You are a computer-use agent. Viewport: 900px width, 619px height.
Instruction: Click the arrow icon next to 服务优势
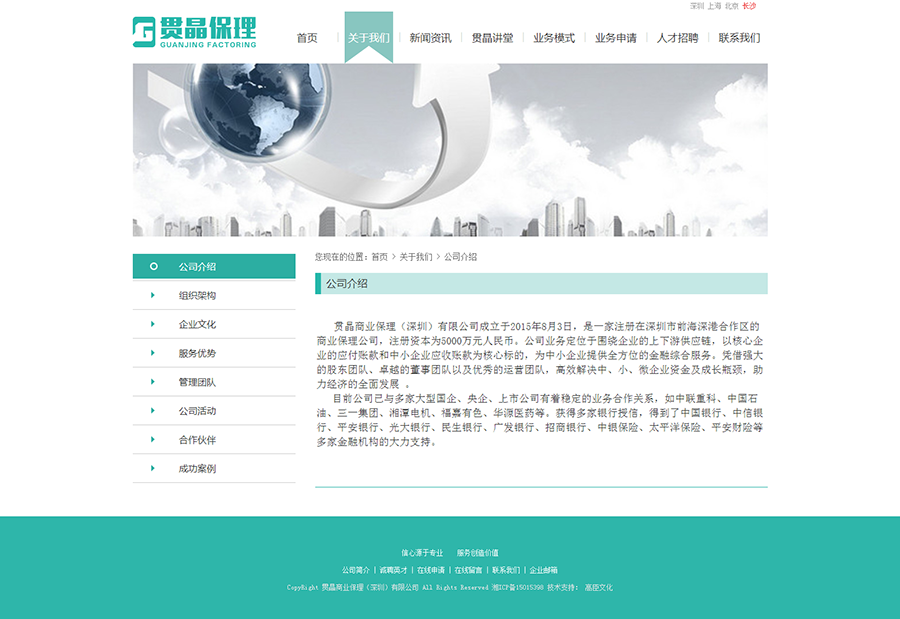coord(152,353)
